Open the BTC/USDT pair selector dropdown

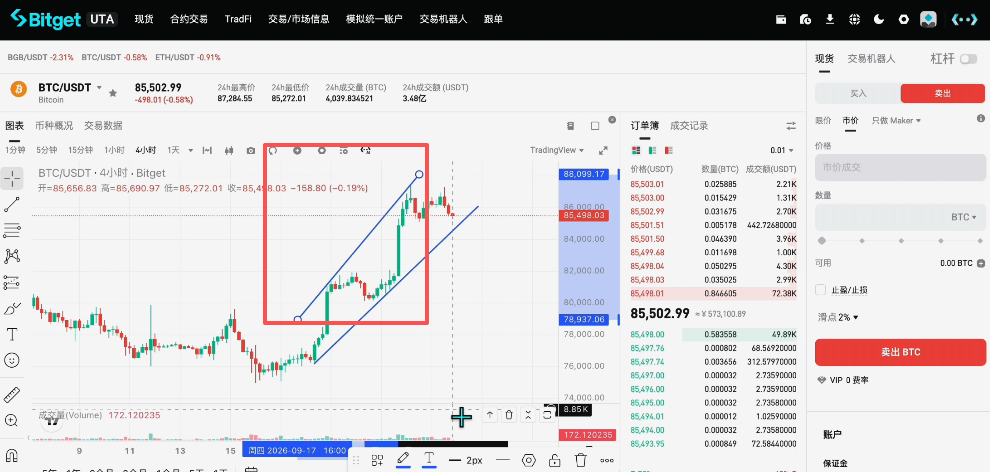(99, 88)
